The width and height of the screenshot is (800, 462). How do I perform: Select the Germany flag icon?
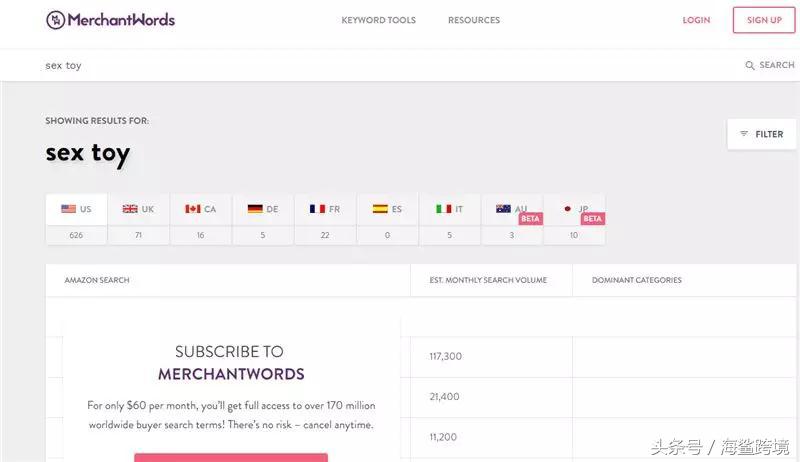click(255, 209)
